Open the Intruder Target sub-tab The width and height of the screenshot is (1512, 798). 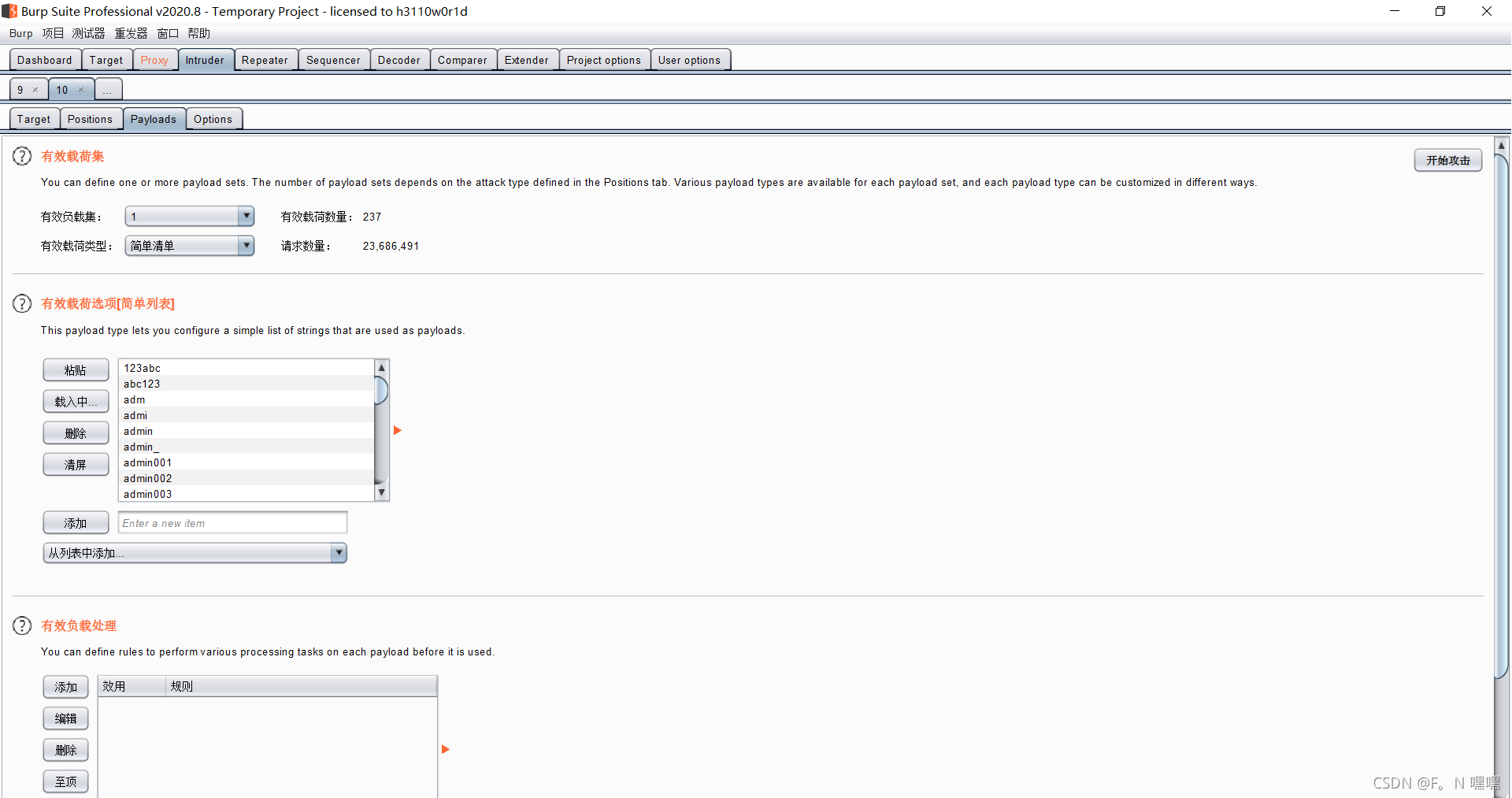click(x=34, y=119)
